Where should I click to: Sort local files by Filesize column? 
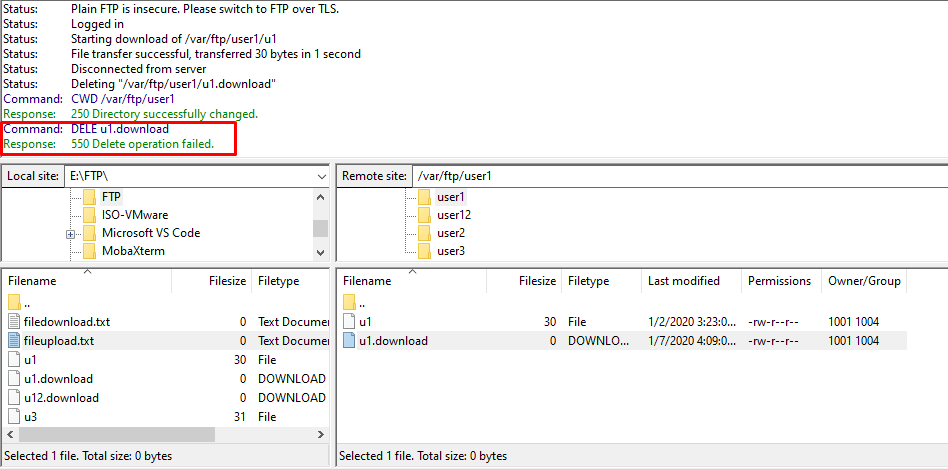point(212,281)
